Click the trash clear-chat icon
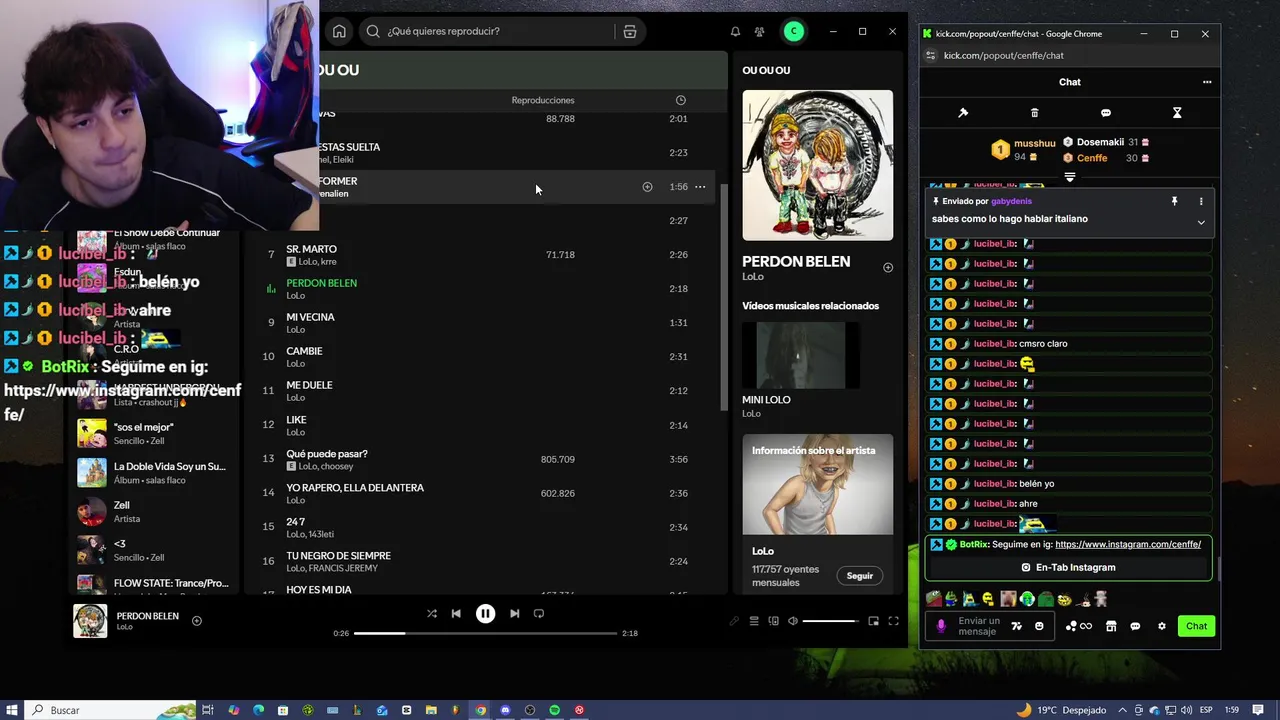The height and width of the screenshot is (720, 1280). (x=1034, y=113)
